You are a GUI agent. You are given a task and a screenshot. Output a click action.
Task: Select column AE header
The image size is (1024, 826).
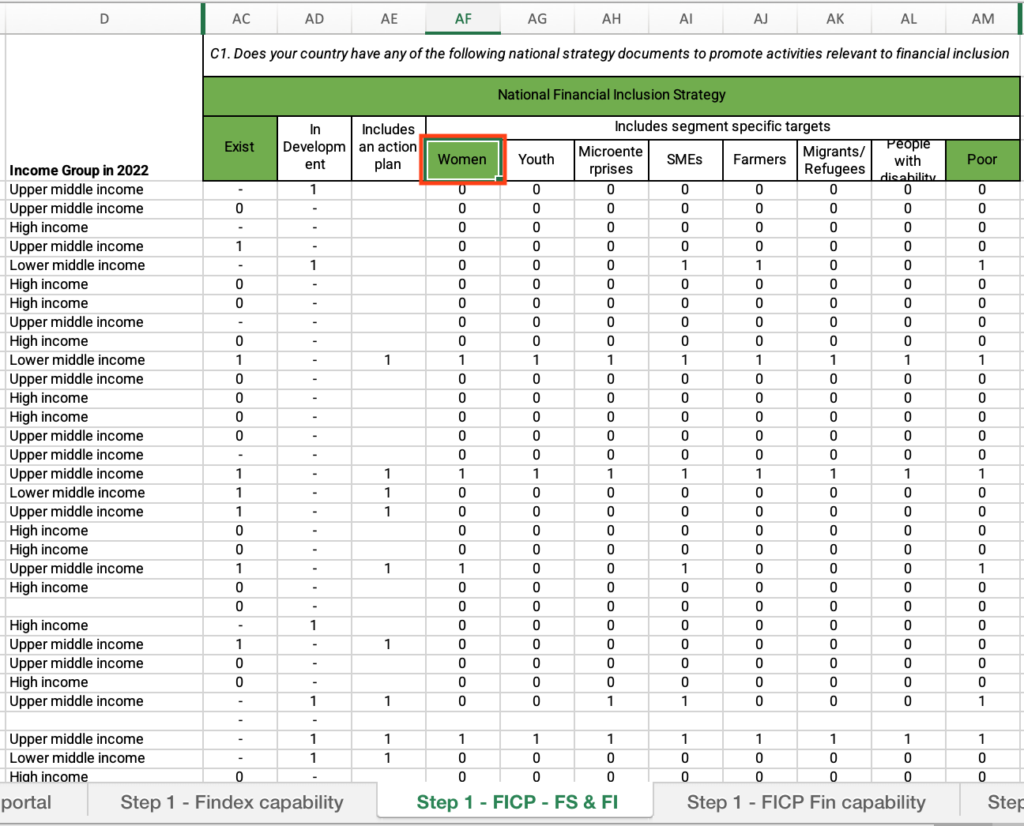click(389, 19)
